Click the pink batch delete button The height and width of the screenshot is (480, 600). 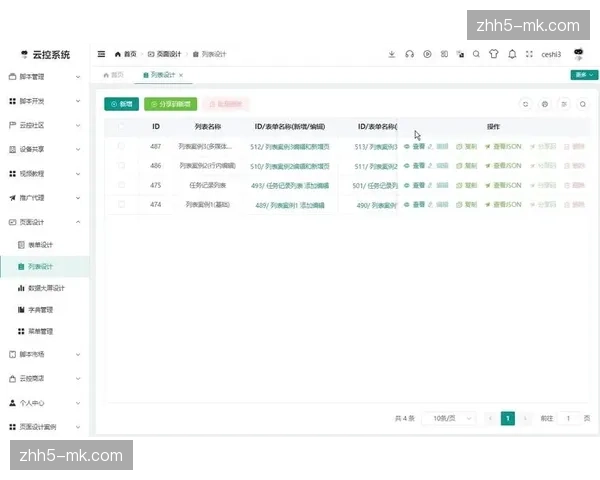(226, 104)
